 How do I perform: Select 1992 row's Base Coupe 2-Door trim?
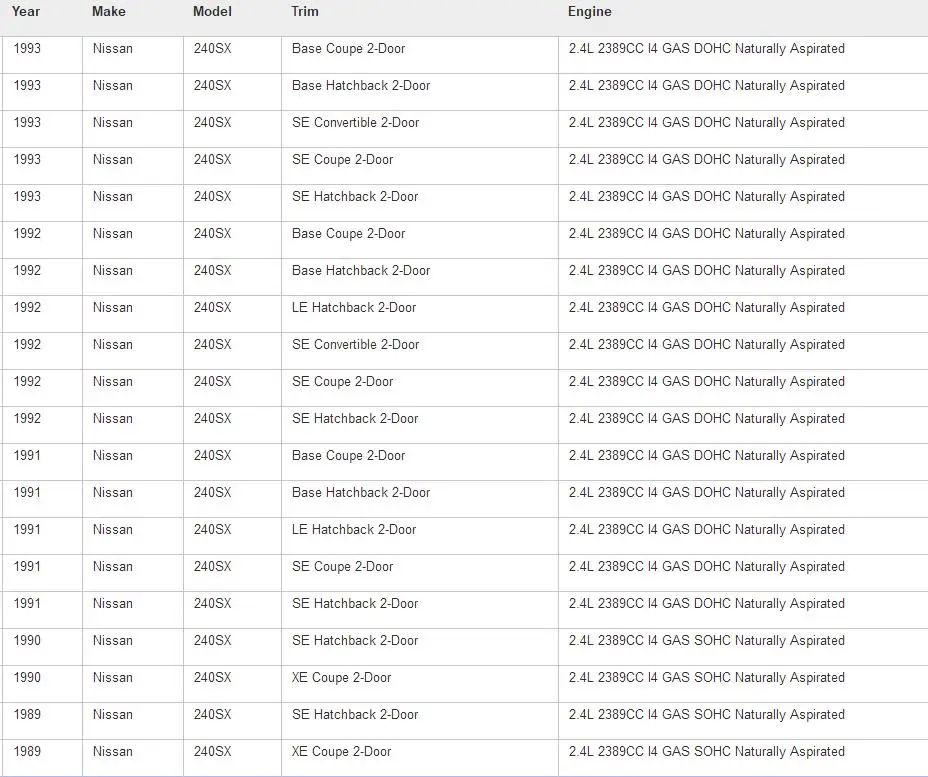(349, 234)
